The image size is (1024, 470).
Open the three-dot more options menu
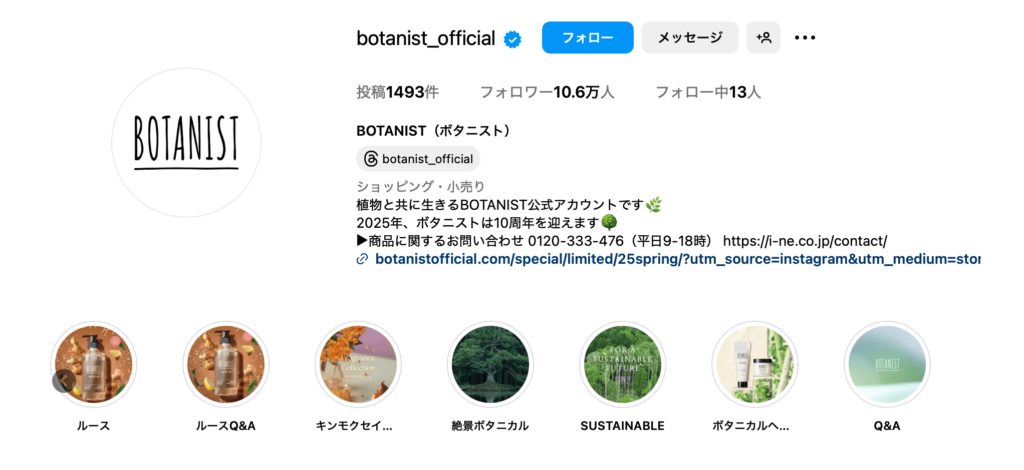tap(805, 38)
